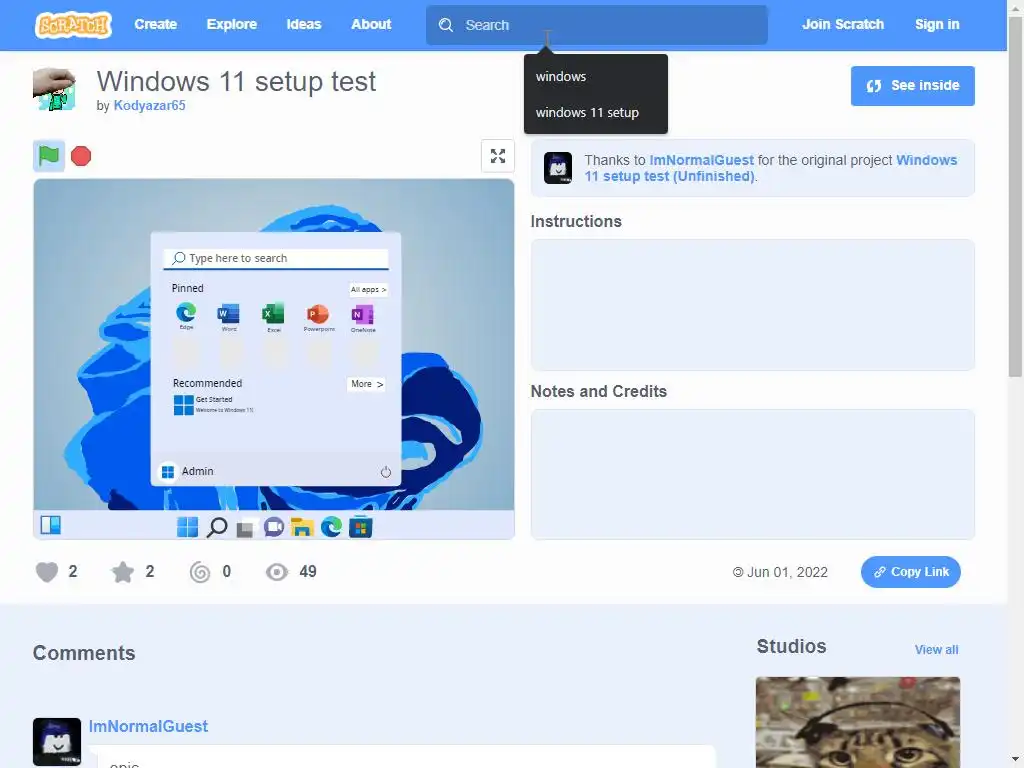Click View all studios link
This screenshot has height=768, width=1024.
(936, 650)
